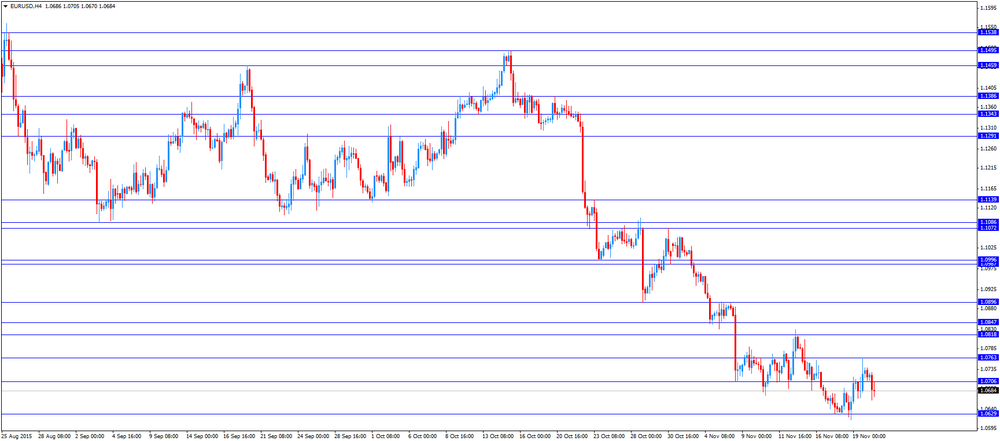Select the 1.1139 horizontal line price label
Screen dimensions: 1000x441
coord(988,200)
